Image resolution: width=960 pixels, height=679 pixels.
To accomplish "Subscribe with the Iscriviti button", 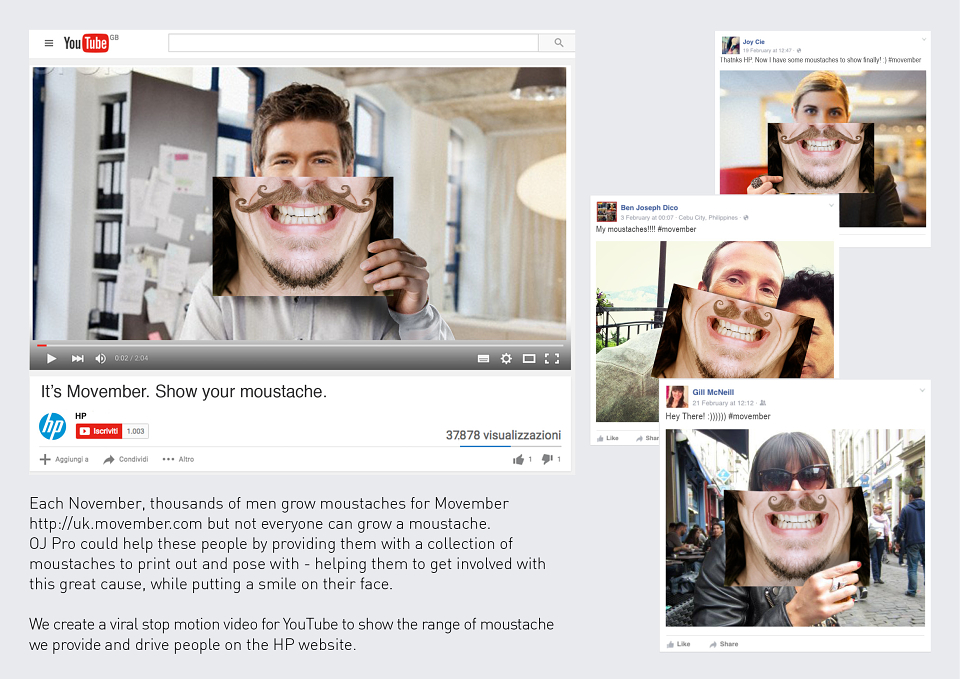I will 99,431.
